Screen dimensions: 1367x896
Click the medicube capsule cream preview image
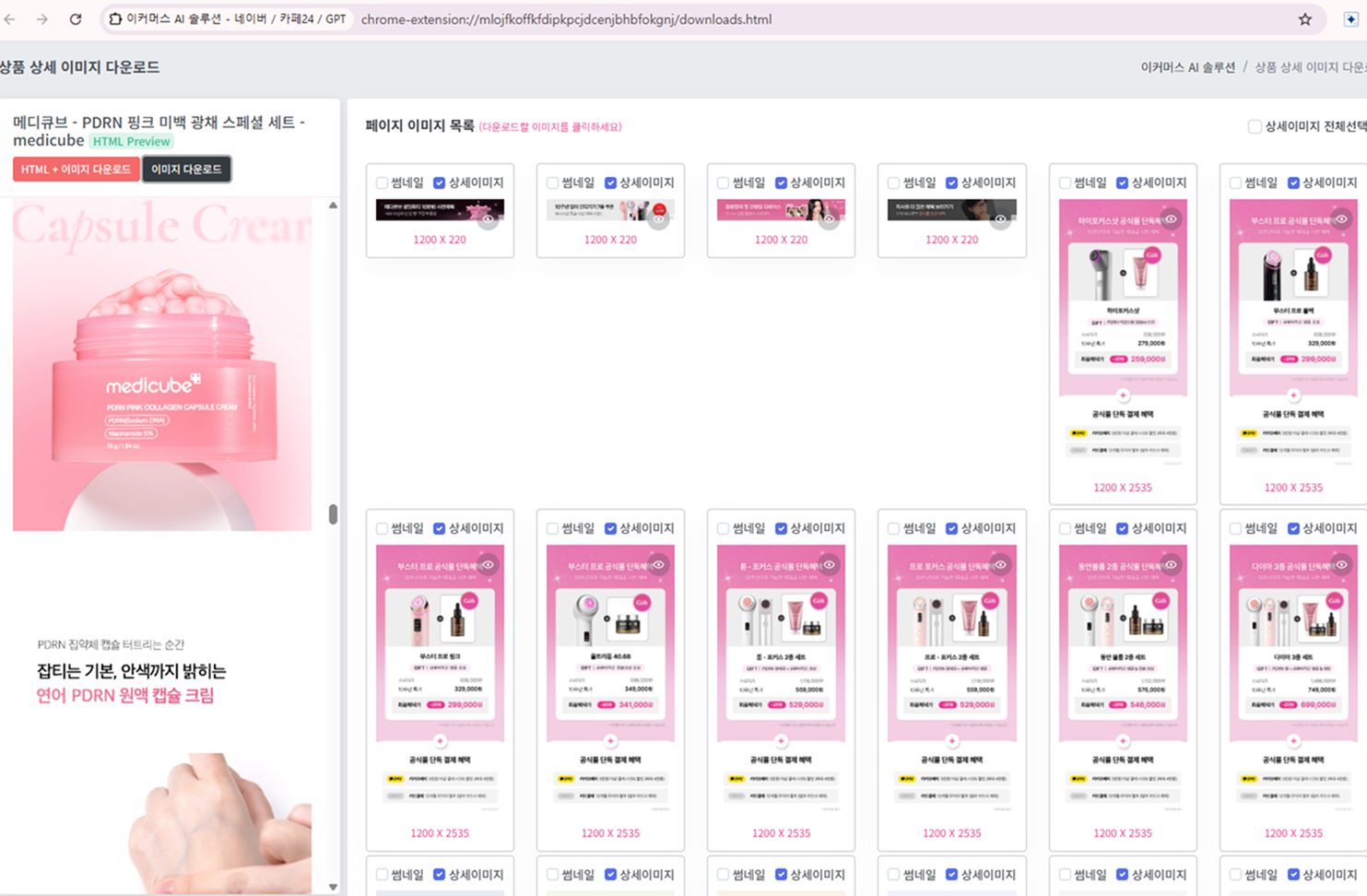(x=162, y=364)
